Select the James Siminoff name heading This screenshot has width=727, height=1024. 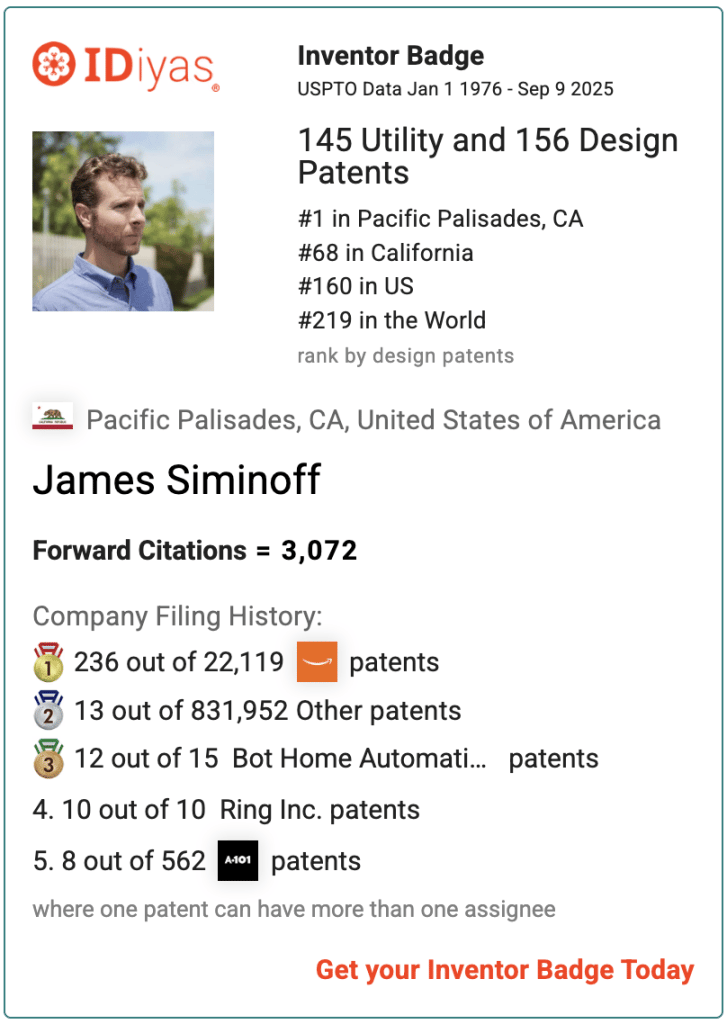(176, 480)
